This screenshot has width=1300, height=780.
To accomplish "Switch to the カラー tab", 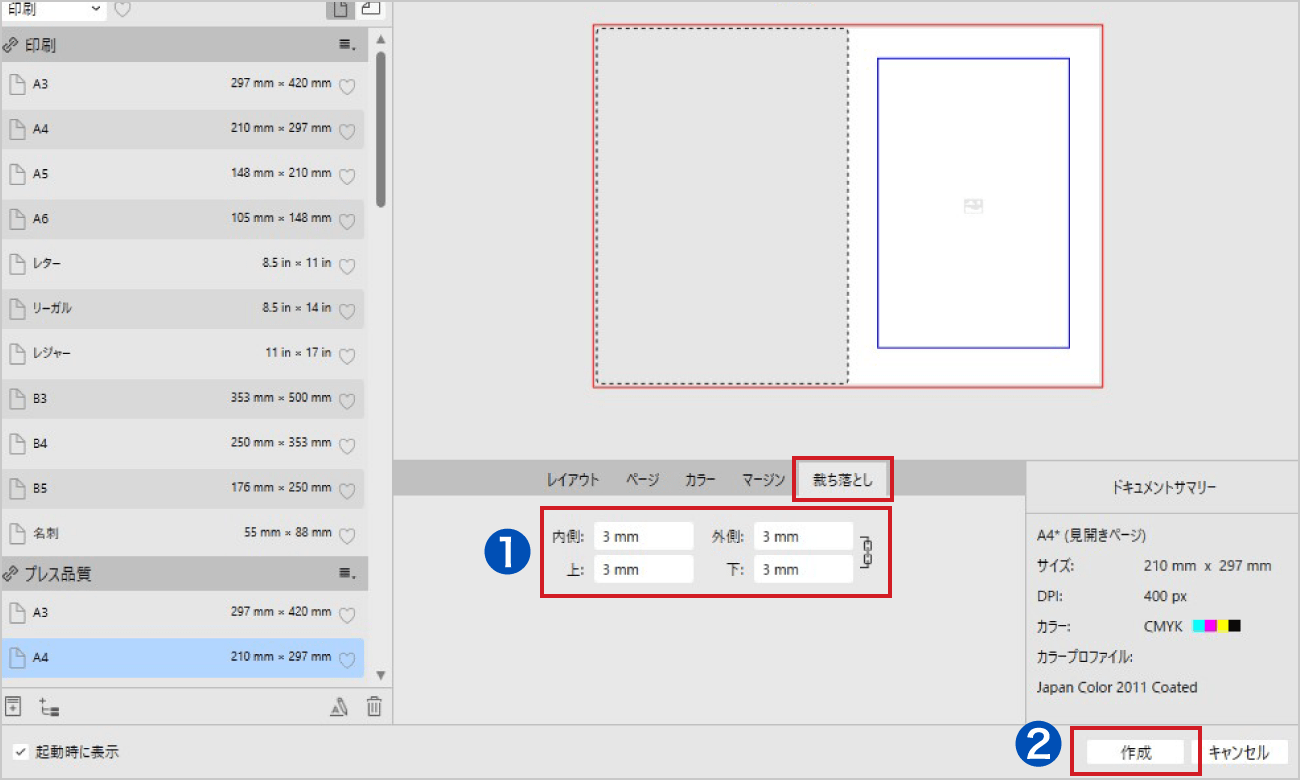I will click(x=700, y=480).
